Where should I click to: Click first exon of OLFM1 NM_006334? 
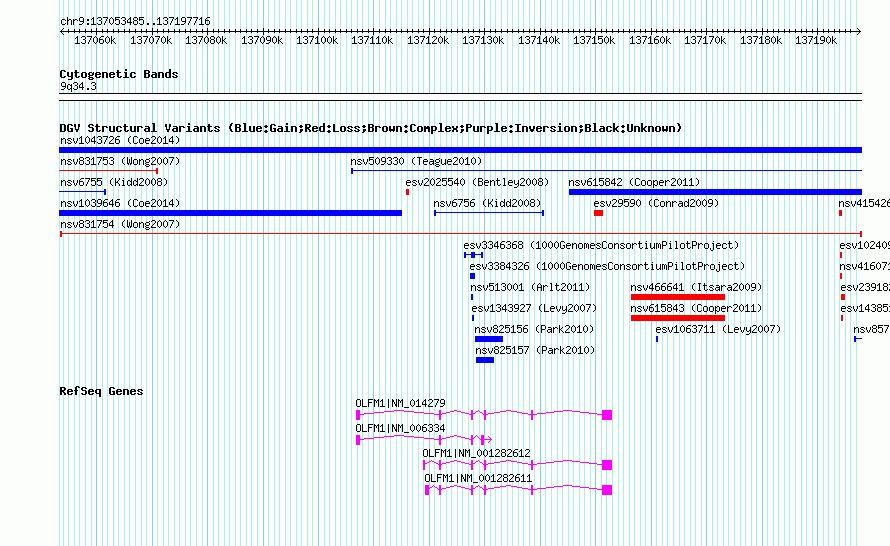click(x=358, y=440)
